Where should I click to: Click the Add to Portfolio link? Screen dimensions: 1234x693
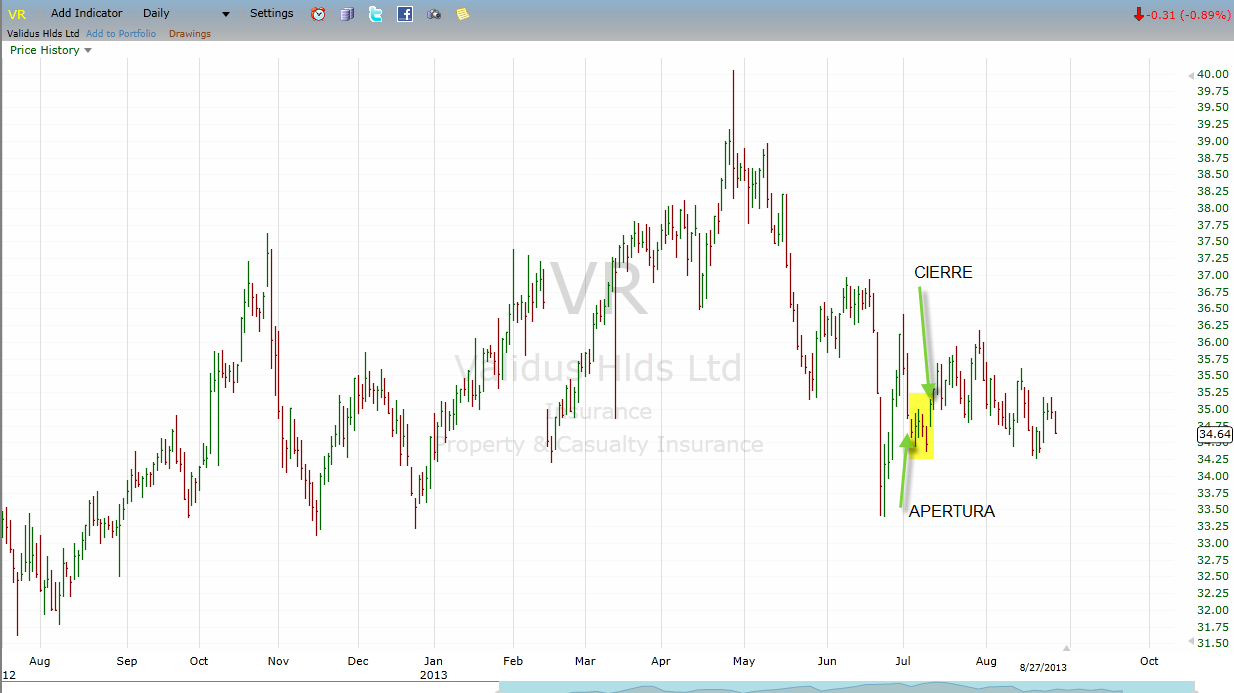tap(121, 34)
